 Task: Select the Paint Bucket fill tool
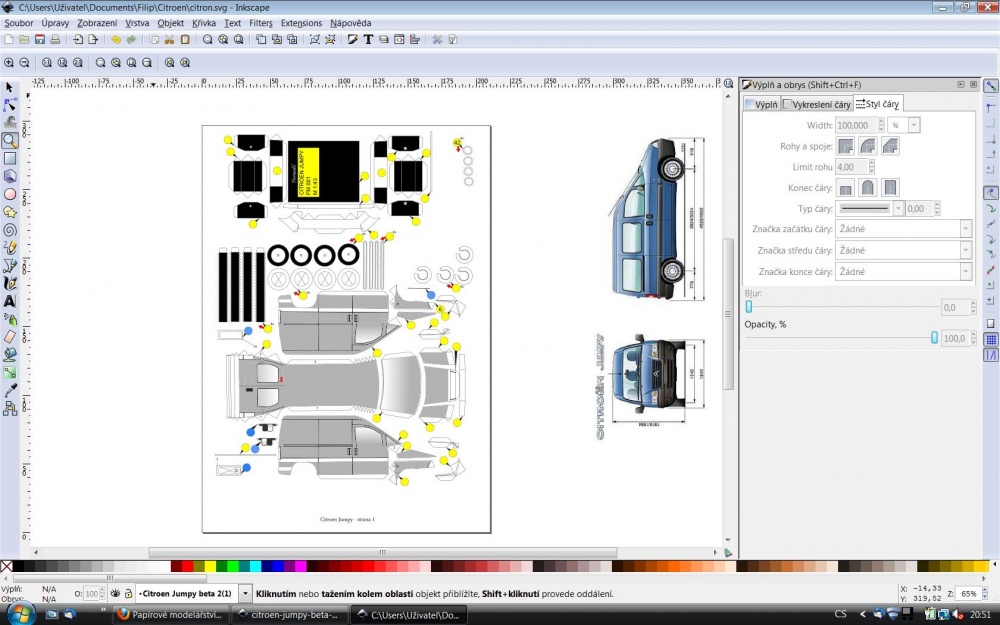click(x=10, y=355)
